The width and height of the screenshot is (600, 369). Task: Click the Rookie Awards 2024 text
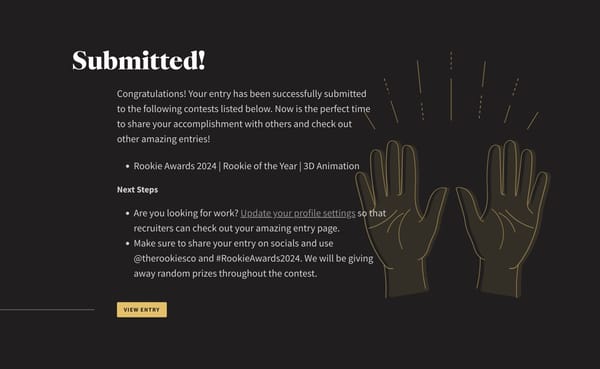point(175,166)
